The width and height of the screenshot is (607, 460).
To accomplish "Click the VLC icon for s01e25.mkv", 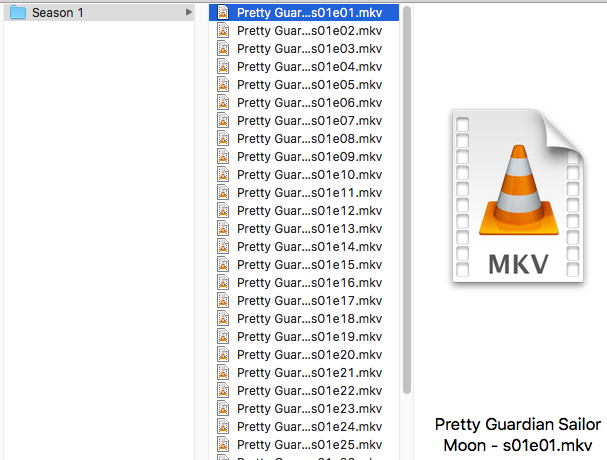I will [x=223, y=445].
